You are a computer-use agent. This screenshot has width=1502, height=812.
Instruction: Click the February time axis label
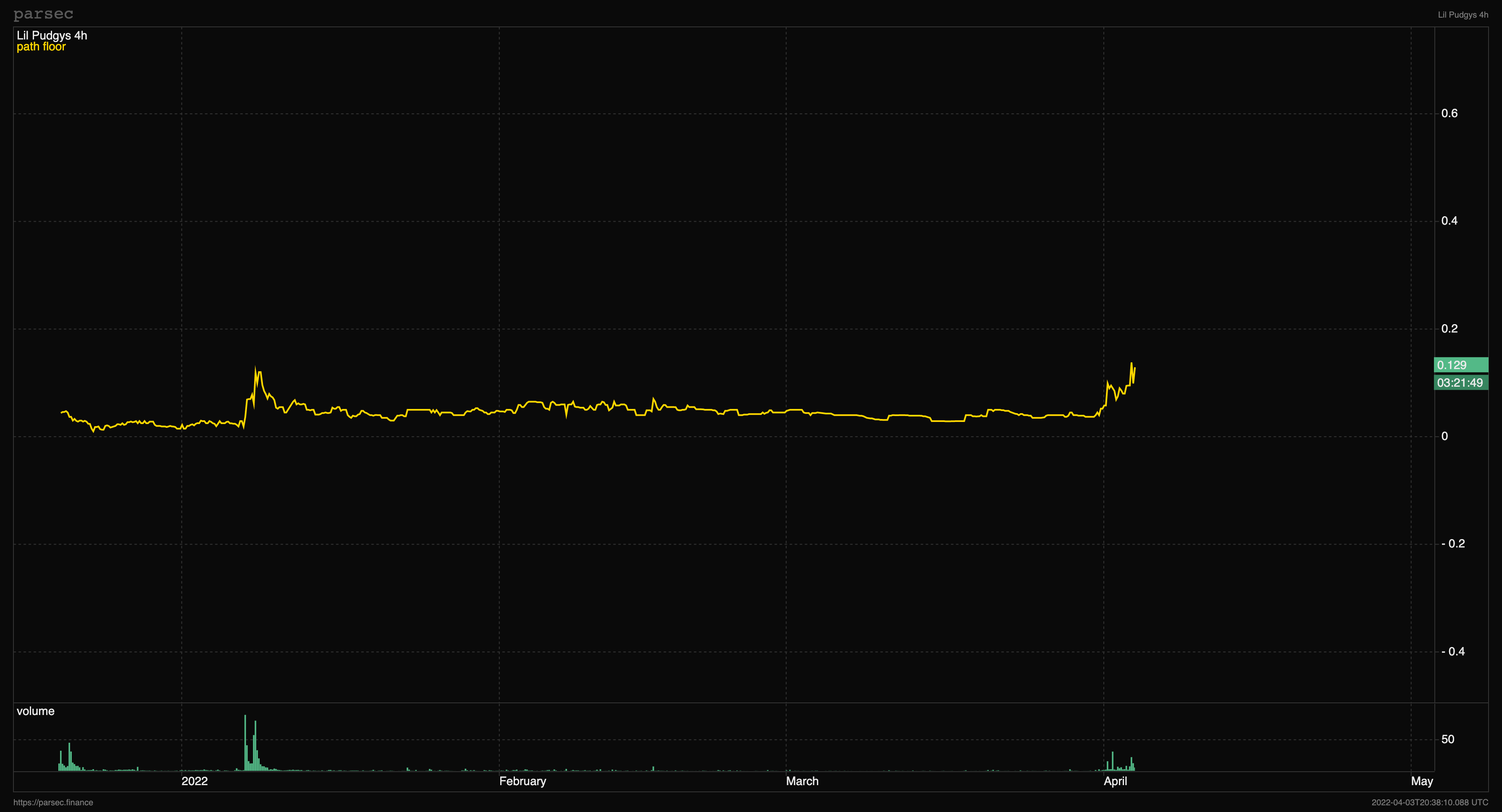click(x=523, y=781)
